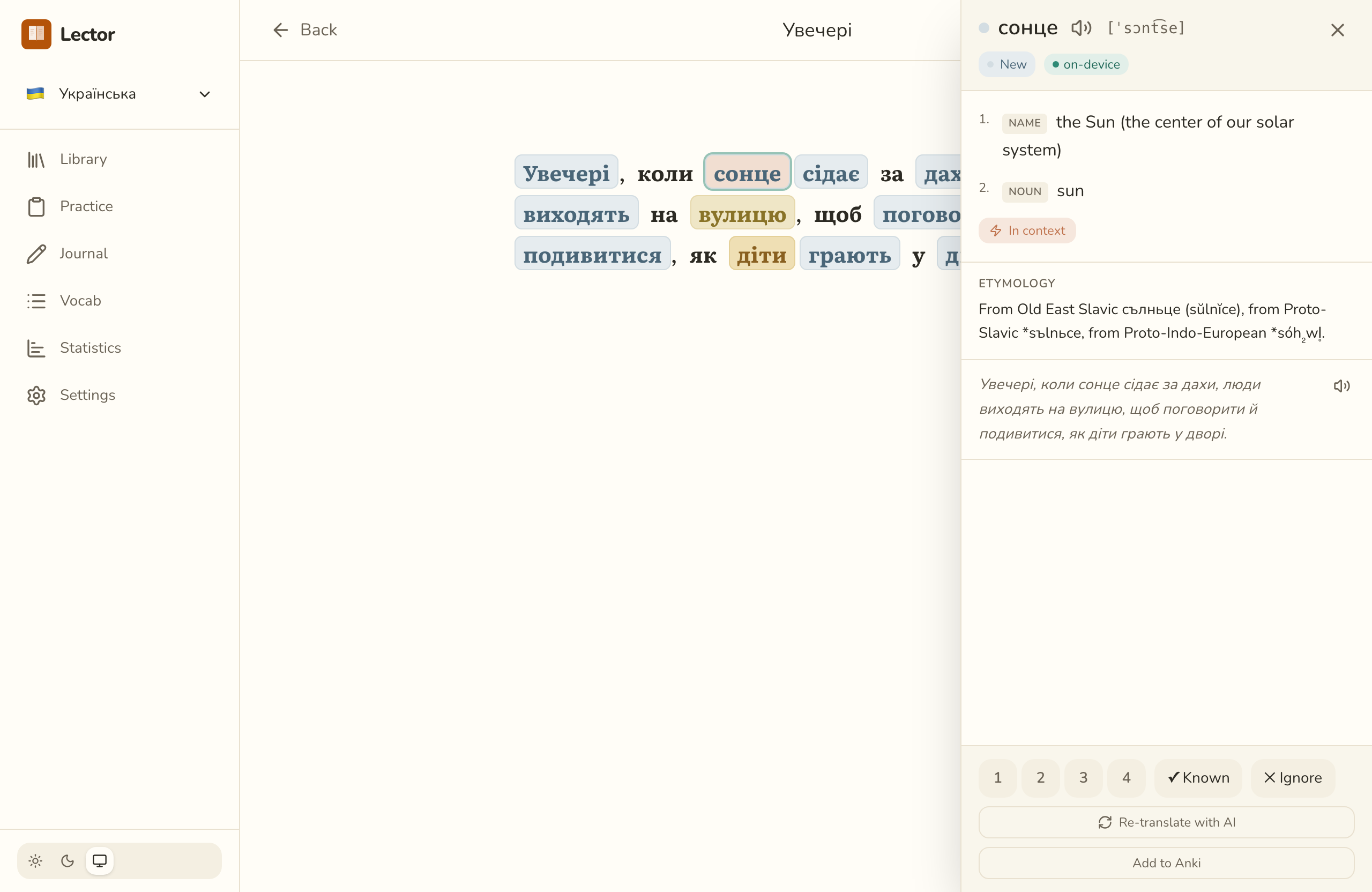
Task: Select the word коли
Action: point(665,173)
